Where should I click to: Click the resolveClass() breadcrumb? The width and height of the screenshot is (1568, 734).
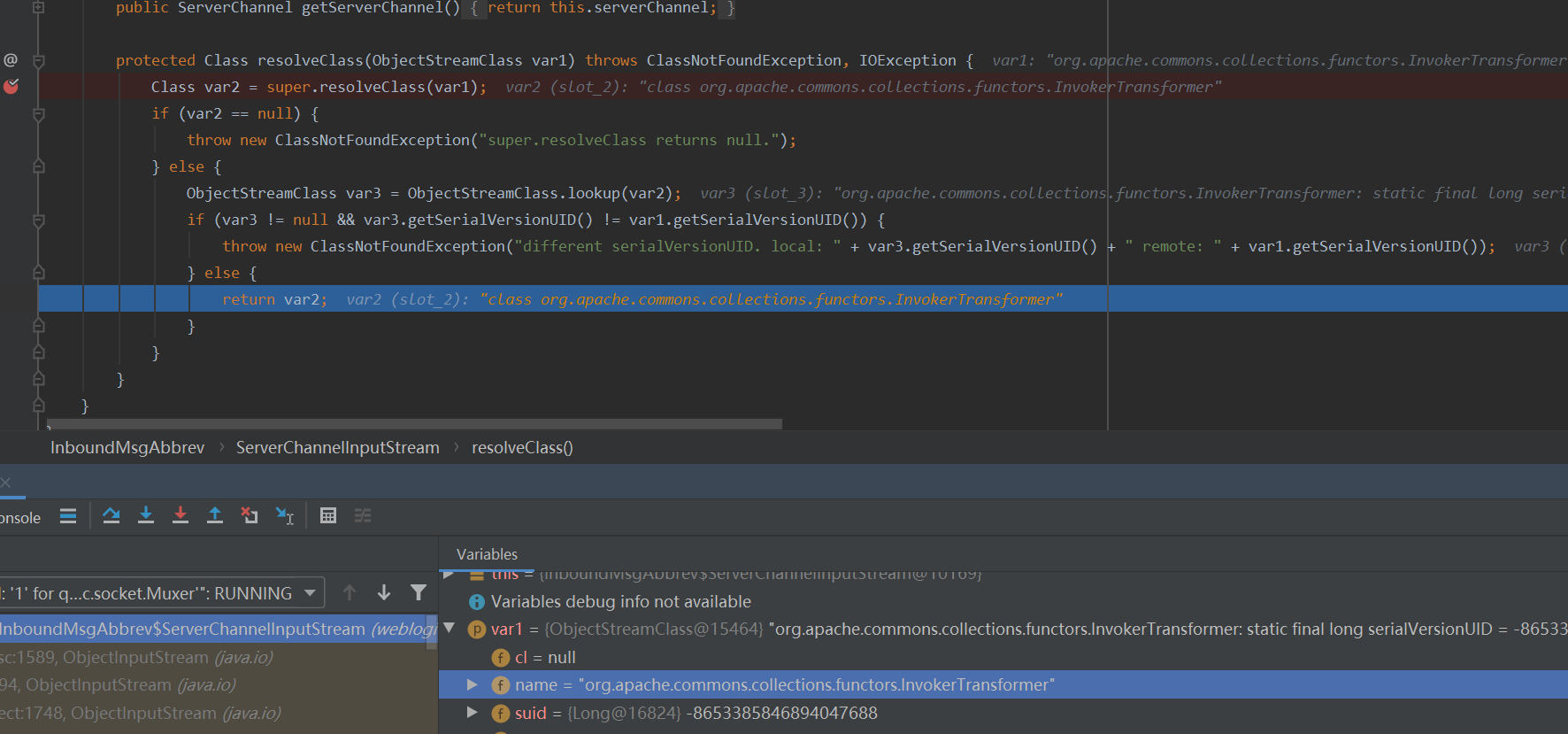point(522,448)
